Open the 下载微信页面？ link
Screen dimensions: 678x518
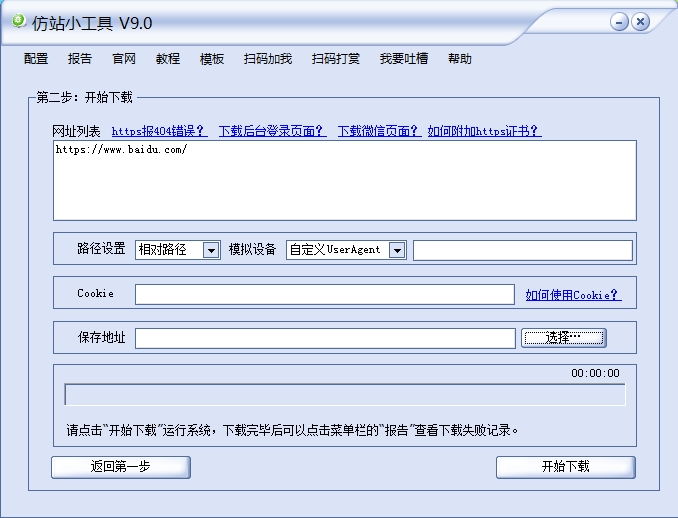[378, 131]
